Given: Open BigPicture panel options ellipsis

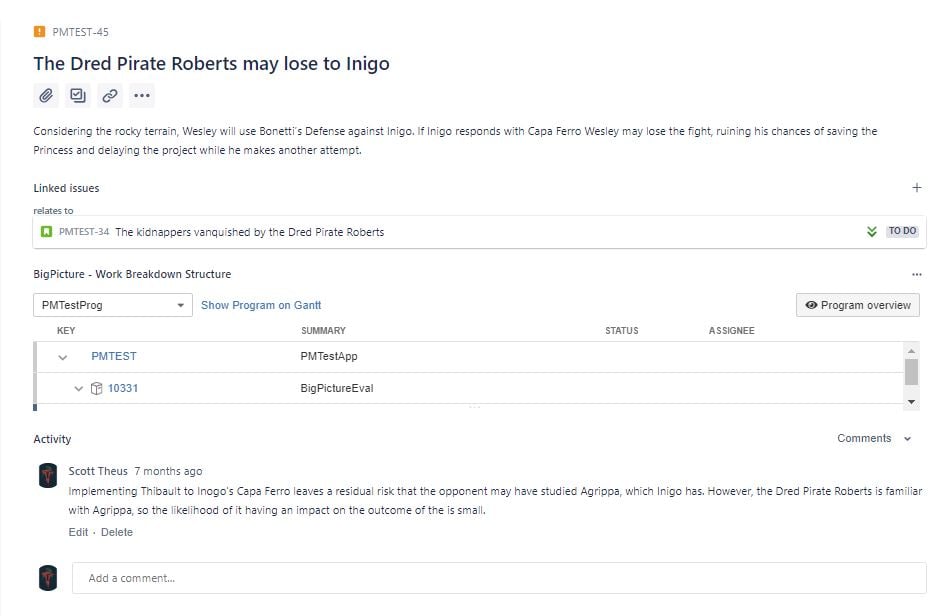Looking at the screenshot, I should [916, 275].
